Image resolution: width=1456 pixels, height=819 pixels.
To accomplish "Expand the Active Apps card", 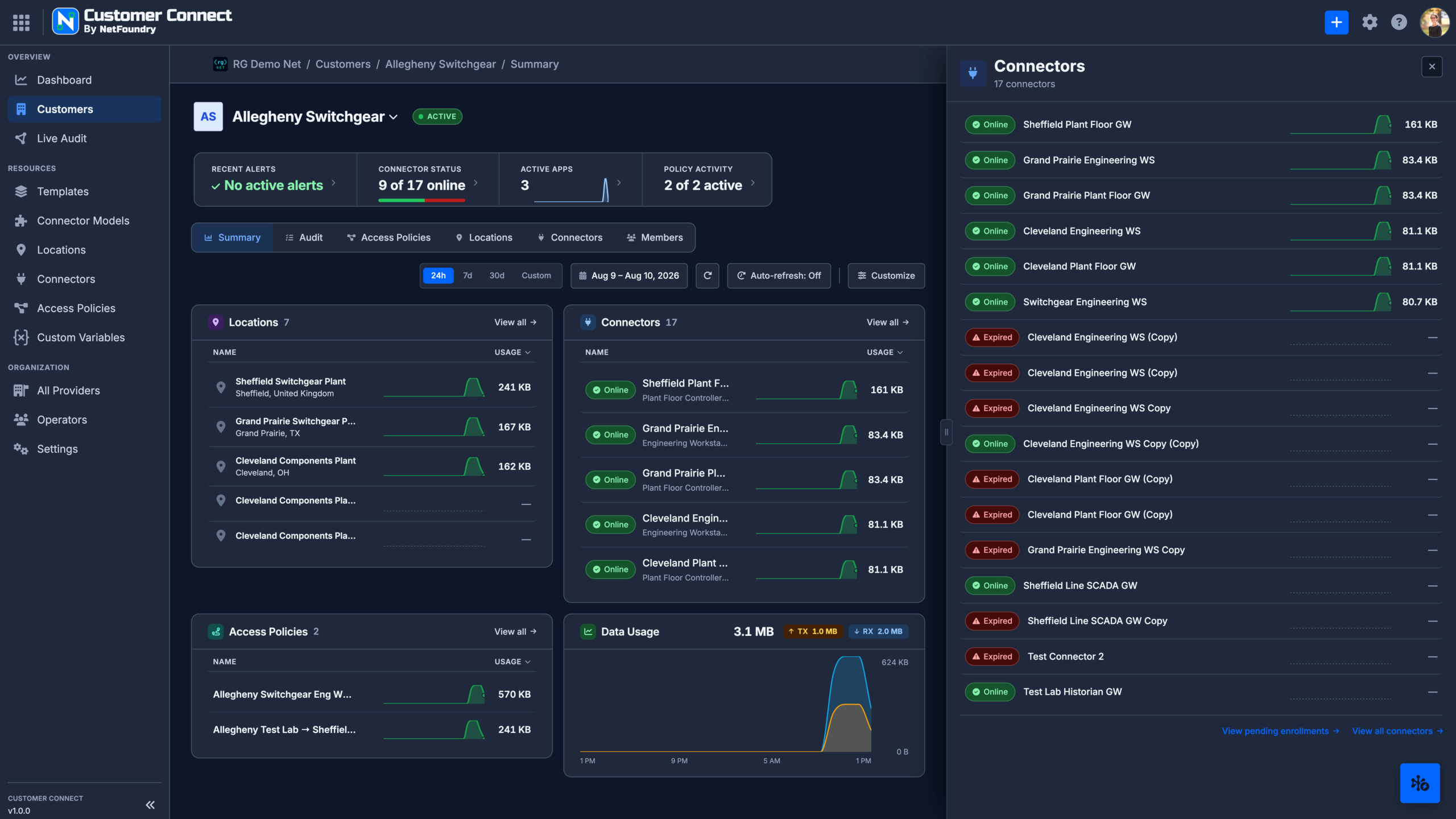I will [570, 179].
